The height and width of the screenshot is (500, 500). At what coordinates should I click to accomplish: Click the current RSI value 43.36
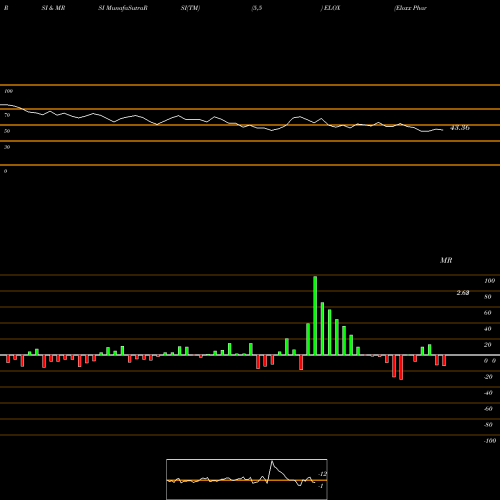click(x=460, y=128)
